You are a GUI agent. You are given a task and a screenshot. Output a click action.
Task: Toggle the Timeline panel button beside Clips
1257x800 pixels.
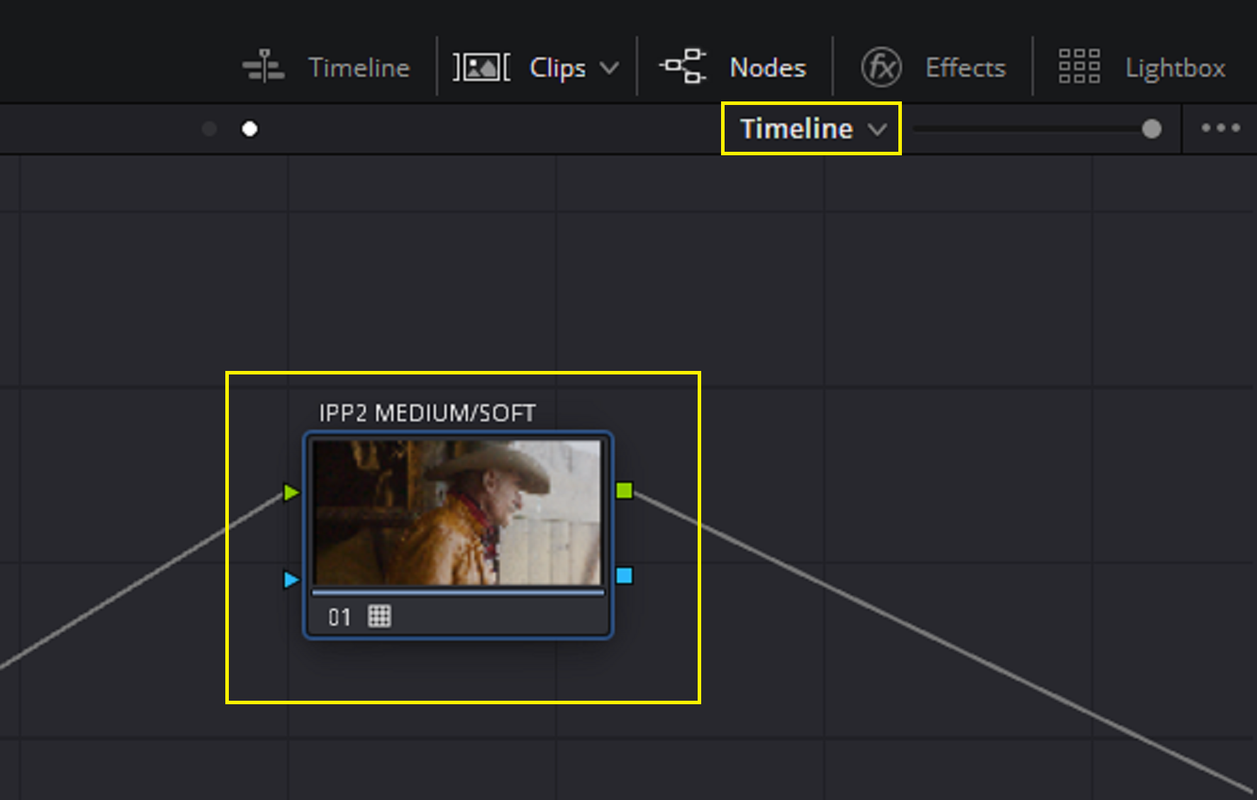pyautogui.click(x=326, y=68)
